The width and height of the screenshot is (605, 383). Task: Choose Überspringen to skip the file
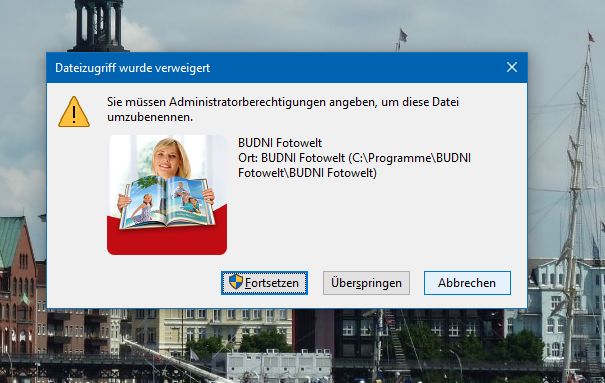[366, 283]
